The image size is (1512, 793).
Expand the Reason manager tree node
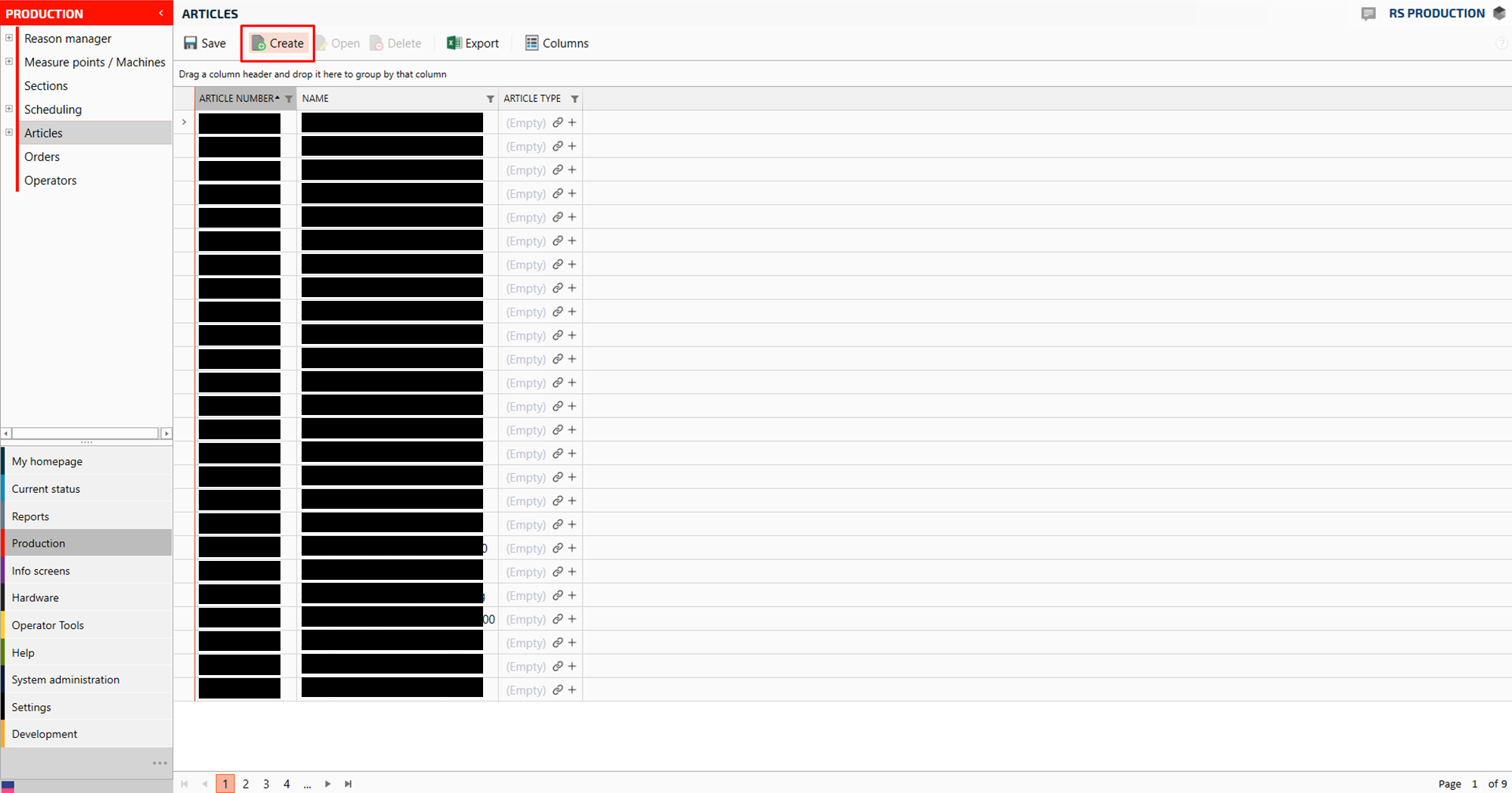click(x=9, y=38)
